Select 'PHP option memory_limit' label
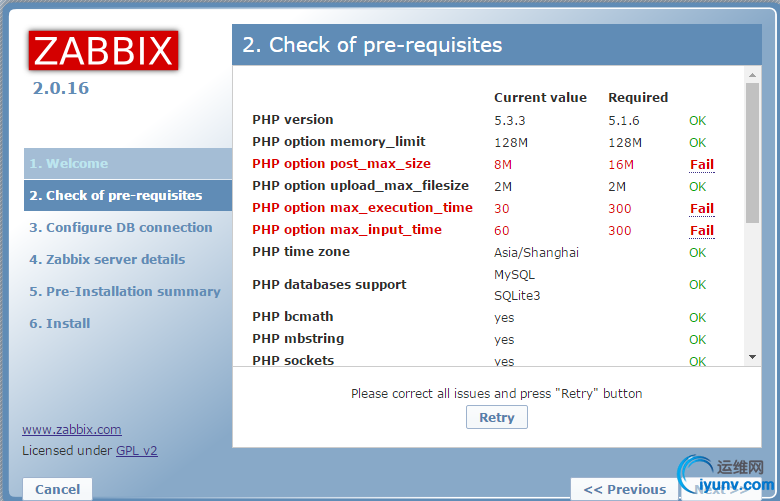The image size is (780, 501). (x=339, y=142)
